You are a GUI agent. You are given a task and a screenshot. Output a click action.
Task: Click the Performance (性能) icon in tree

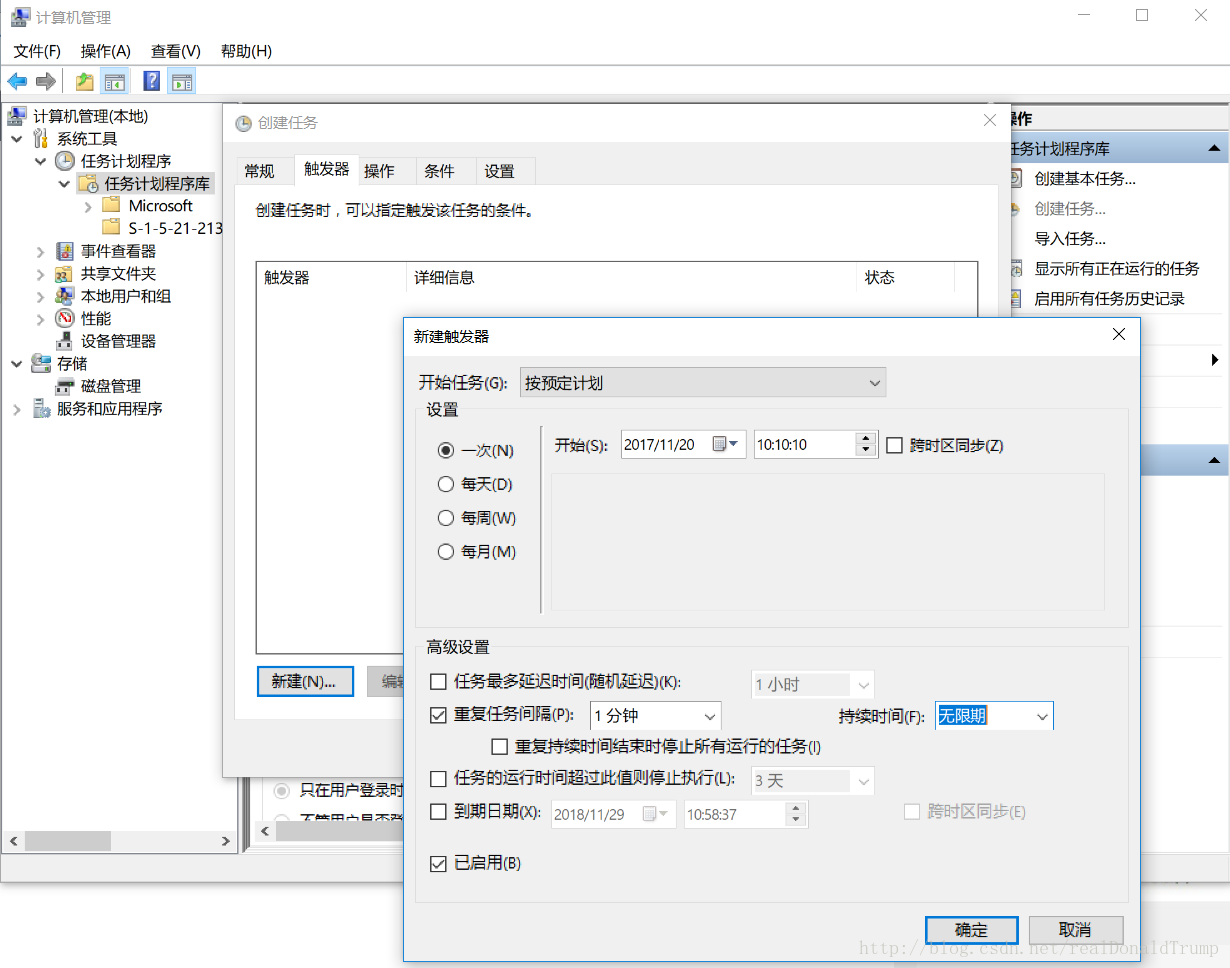click(65, 318)
